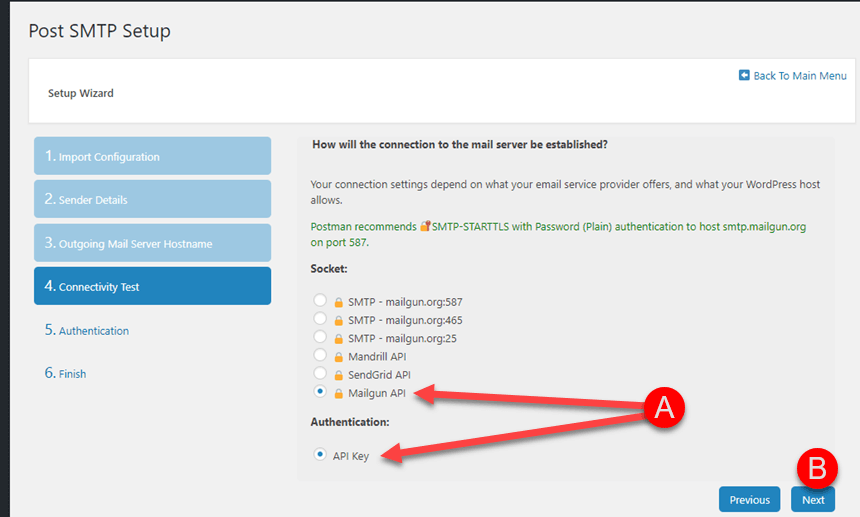Click the Postman recommends SMTP-STARTTLS text
860x517 pixels.
pyautogui.click(x=558, y=234)
